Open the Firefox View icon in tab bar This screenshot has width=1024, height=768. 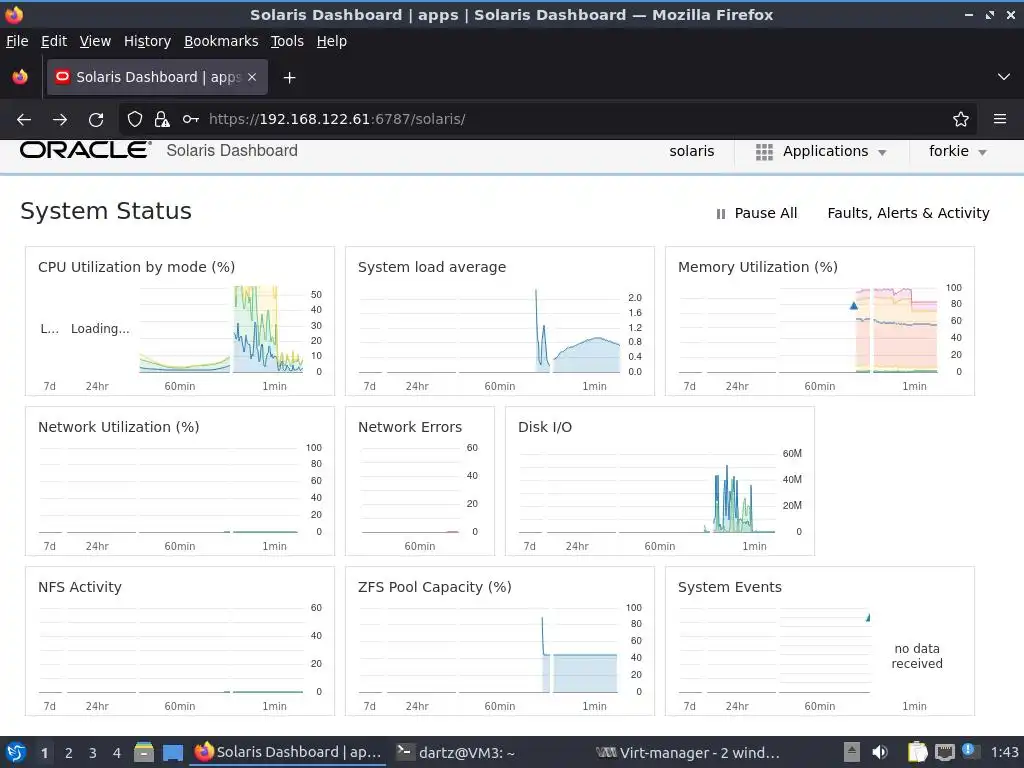20,77
